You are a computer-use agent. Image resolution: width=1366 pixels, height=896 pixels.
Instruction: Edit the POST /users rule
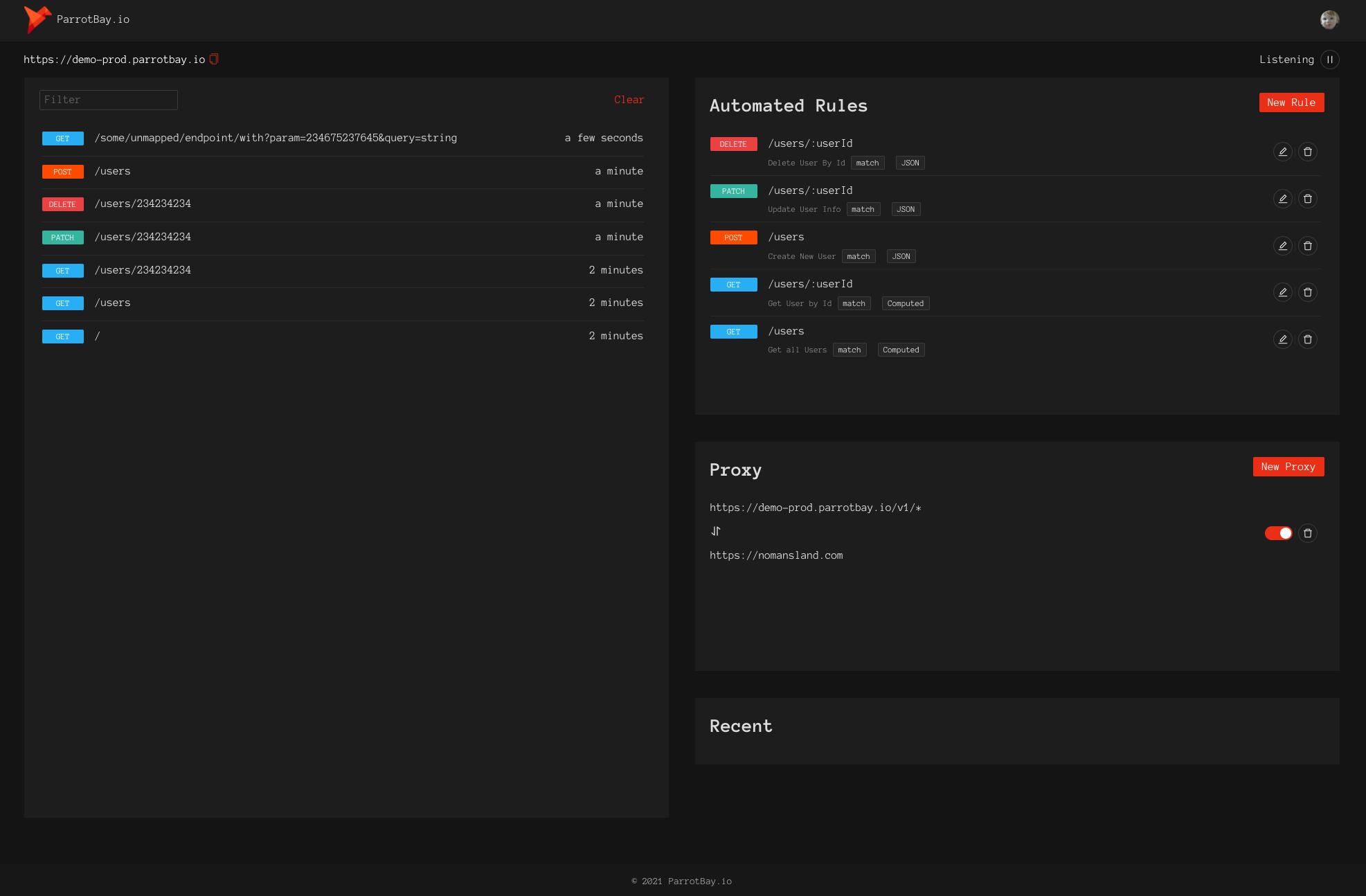[x=1282, y=246]
